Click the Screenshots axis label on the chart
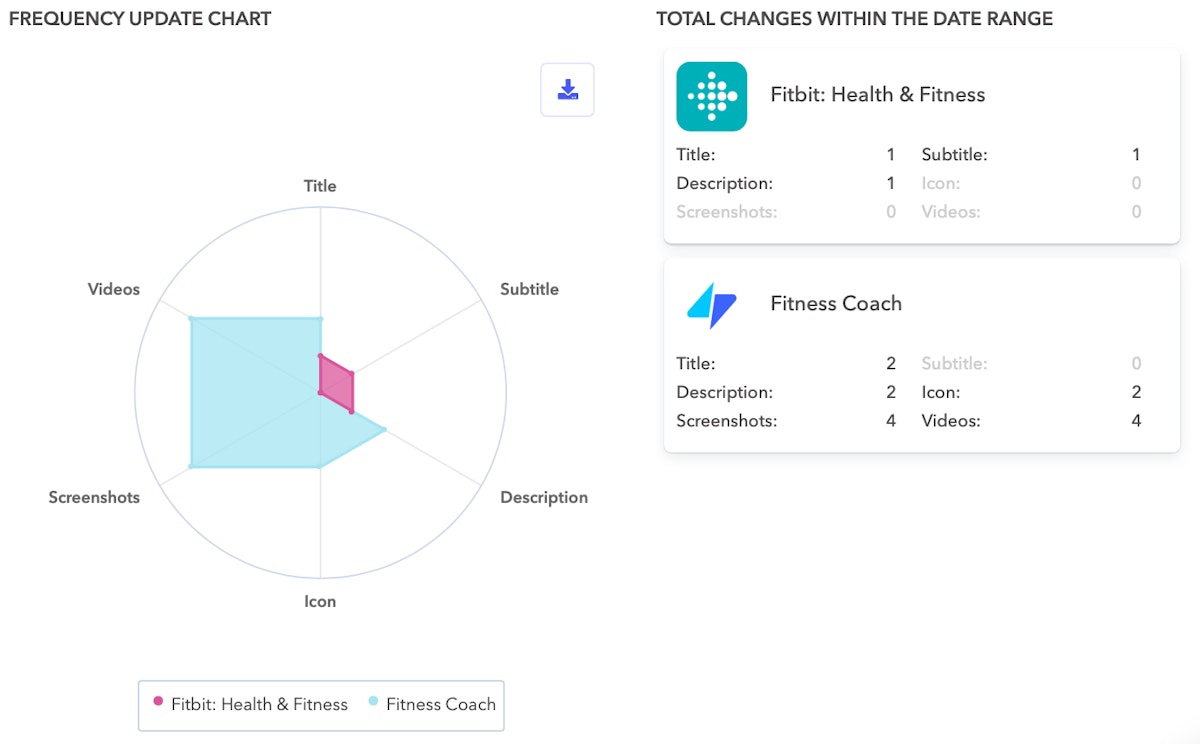The width and height of the screenshot is (1200, 744). 94,497
